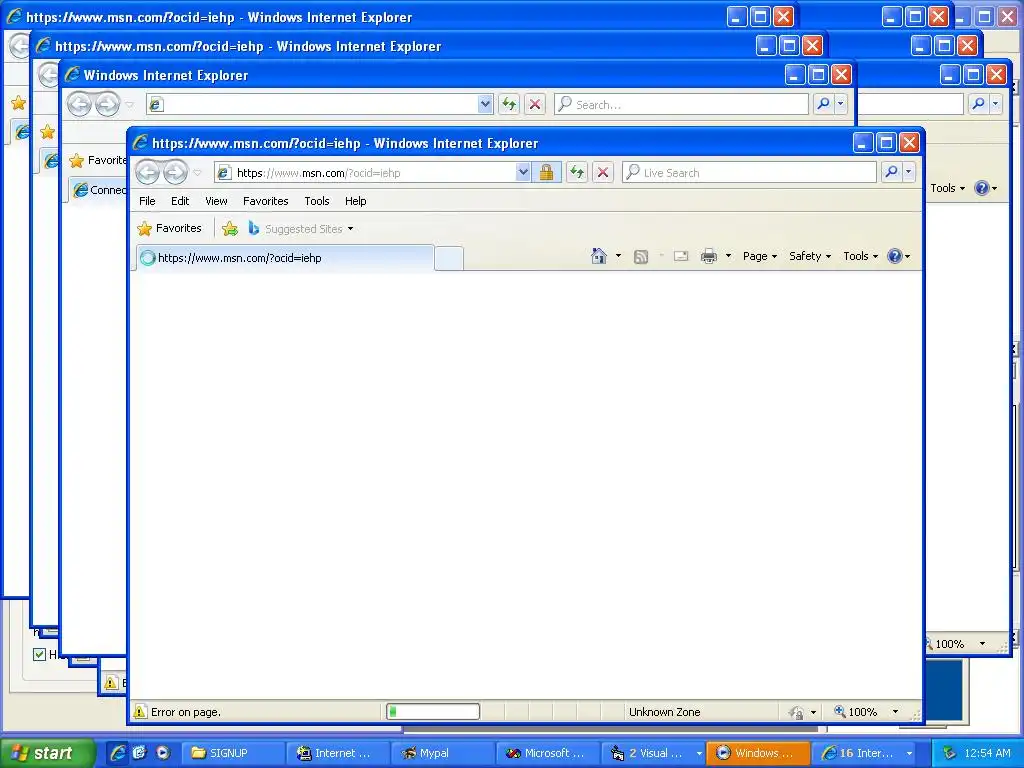Screen dimensions: 1024x768
Task: Open the SIGNUP folder taskbar button
Action: 233,753
